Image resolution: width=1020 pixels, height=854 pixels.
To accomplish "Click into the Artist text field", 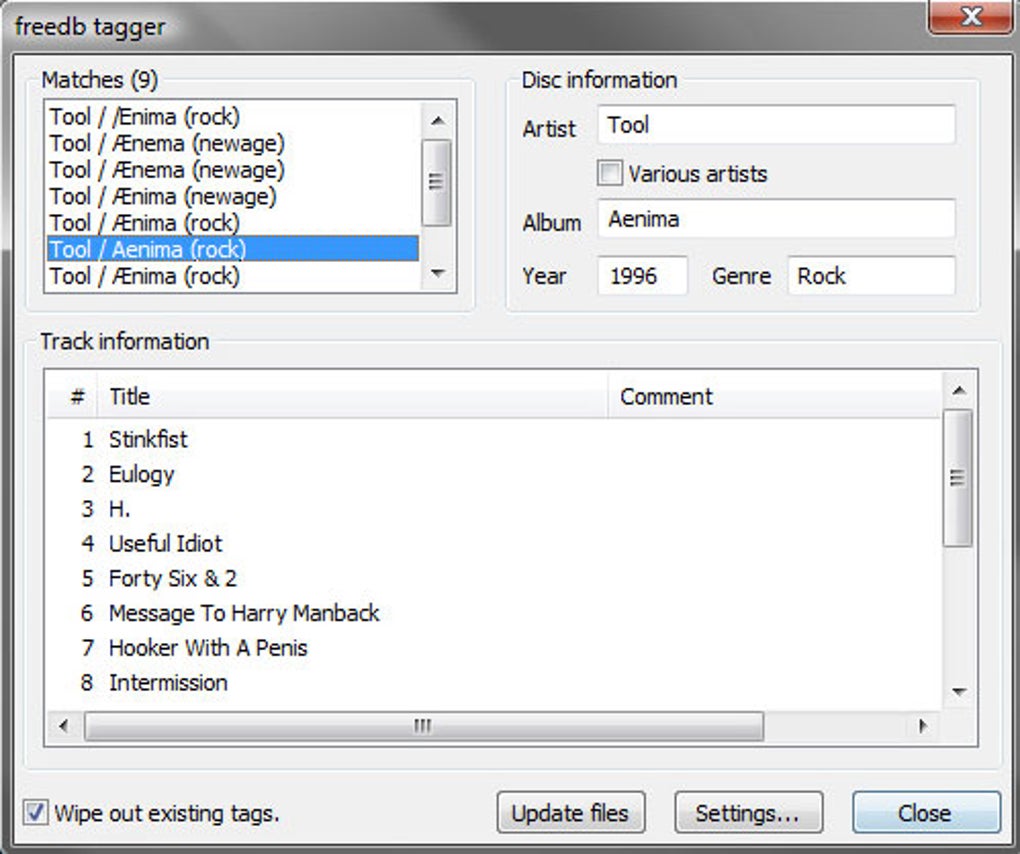I will [x=776, y=124].
